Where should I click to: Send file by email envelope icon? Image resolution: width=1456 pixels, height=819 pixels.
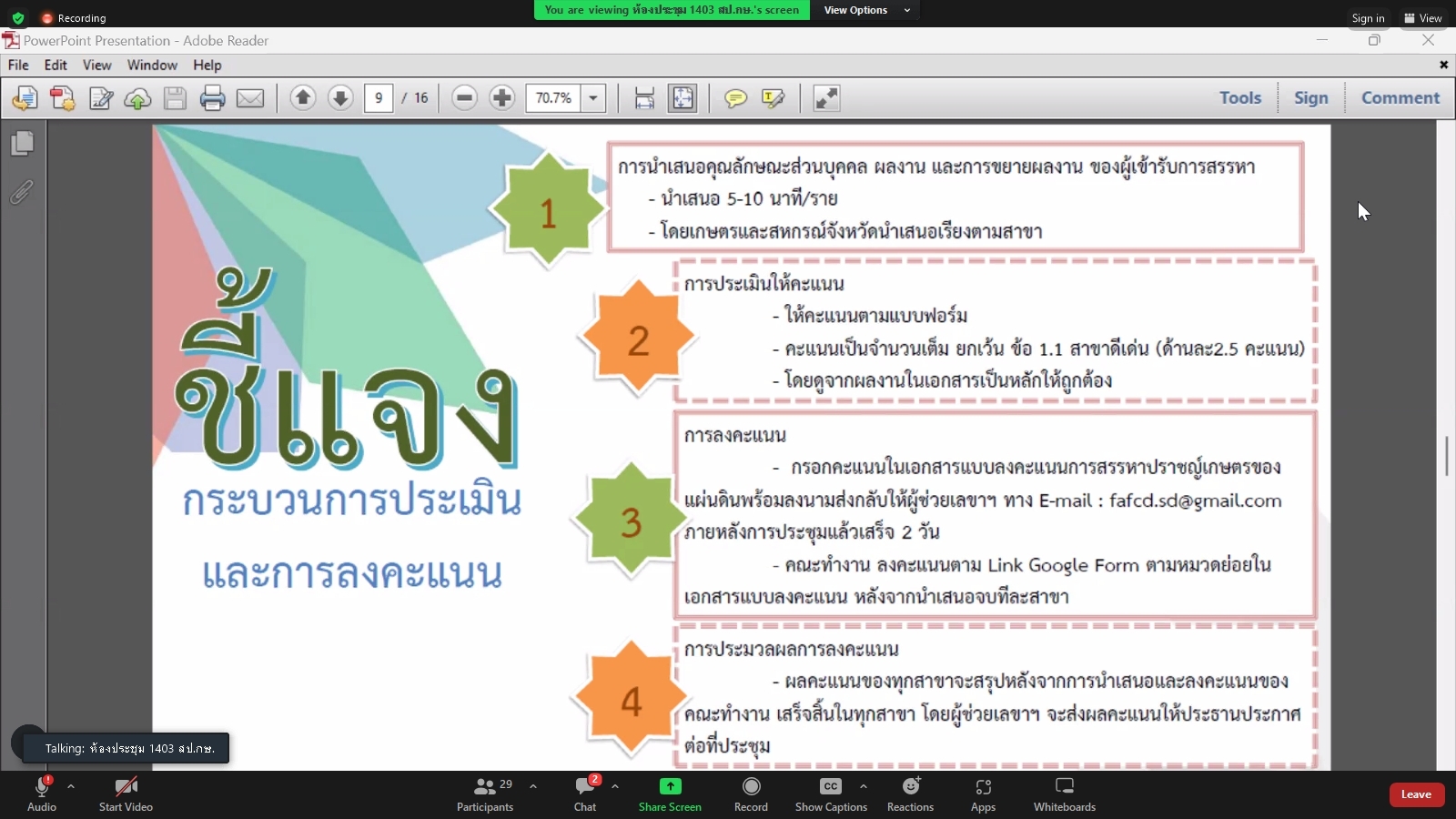coord(250,98)
